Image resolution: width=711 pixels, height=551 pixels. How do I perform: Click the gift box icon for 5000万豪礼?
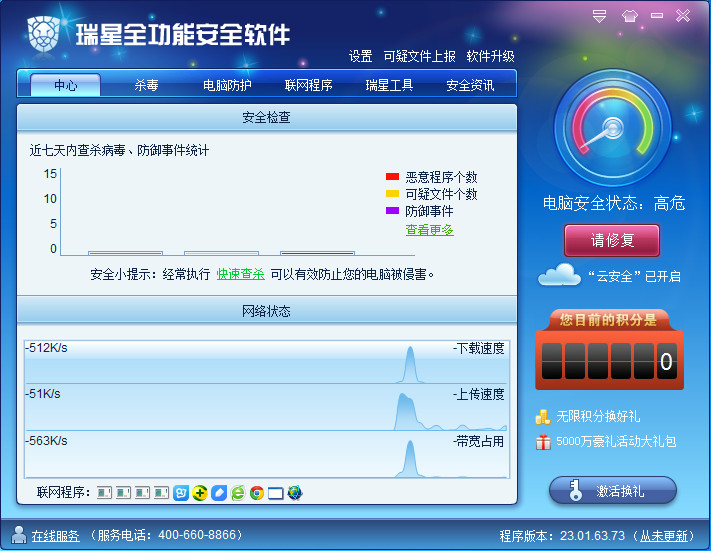543,441
